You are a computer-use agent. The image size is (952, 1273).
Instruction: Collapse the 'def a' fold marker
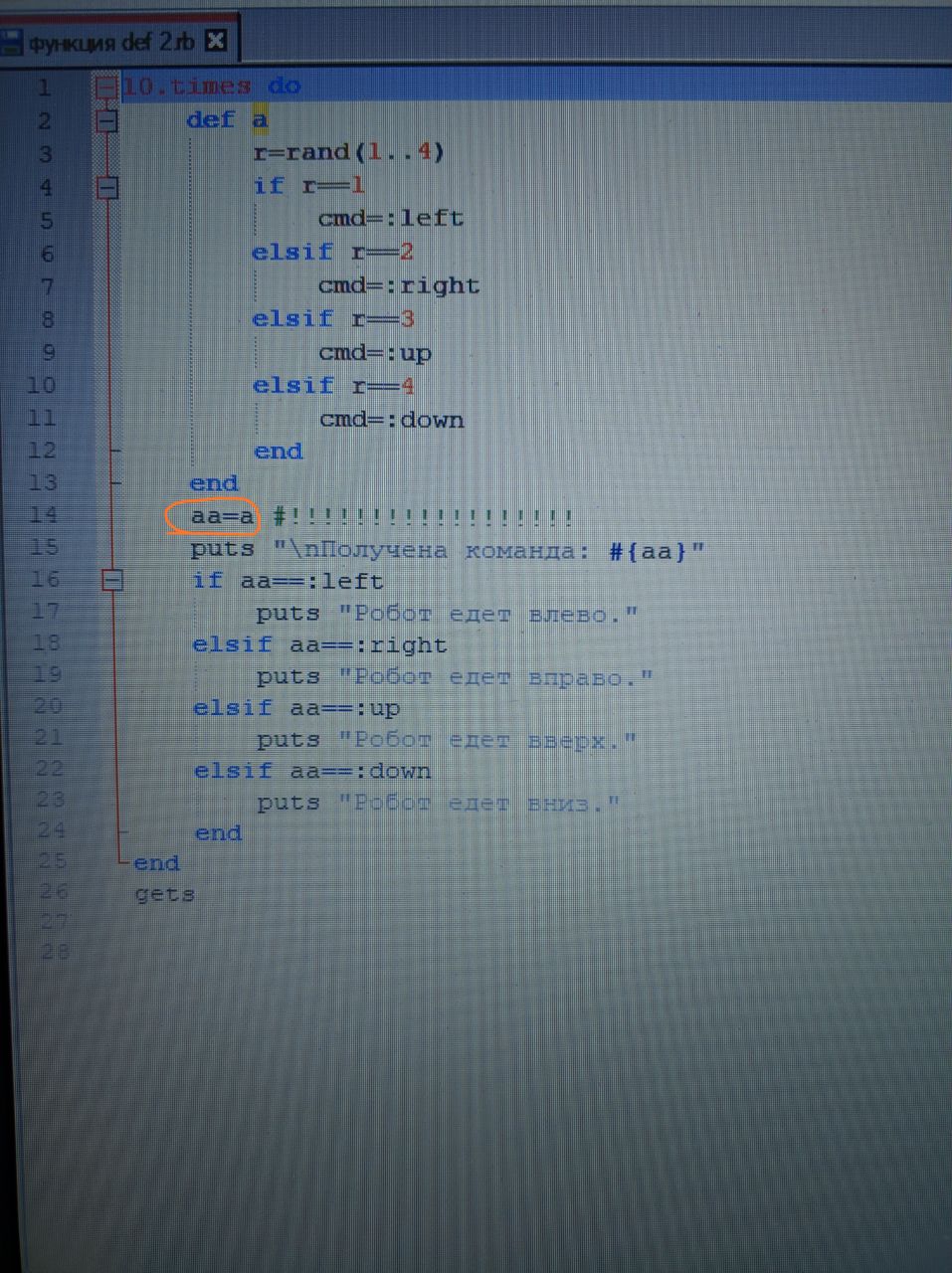click(x=106, y=121)
